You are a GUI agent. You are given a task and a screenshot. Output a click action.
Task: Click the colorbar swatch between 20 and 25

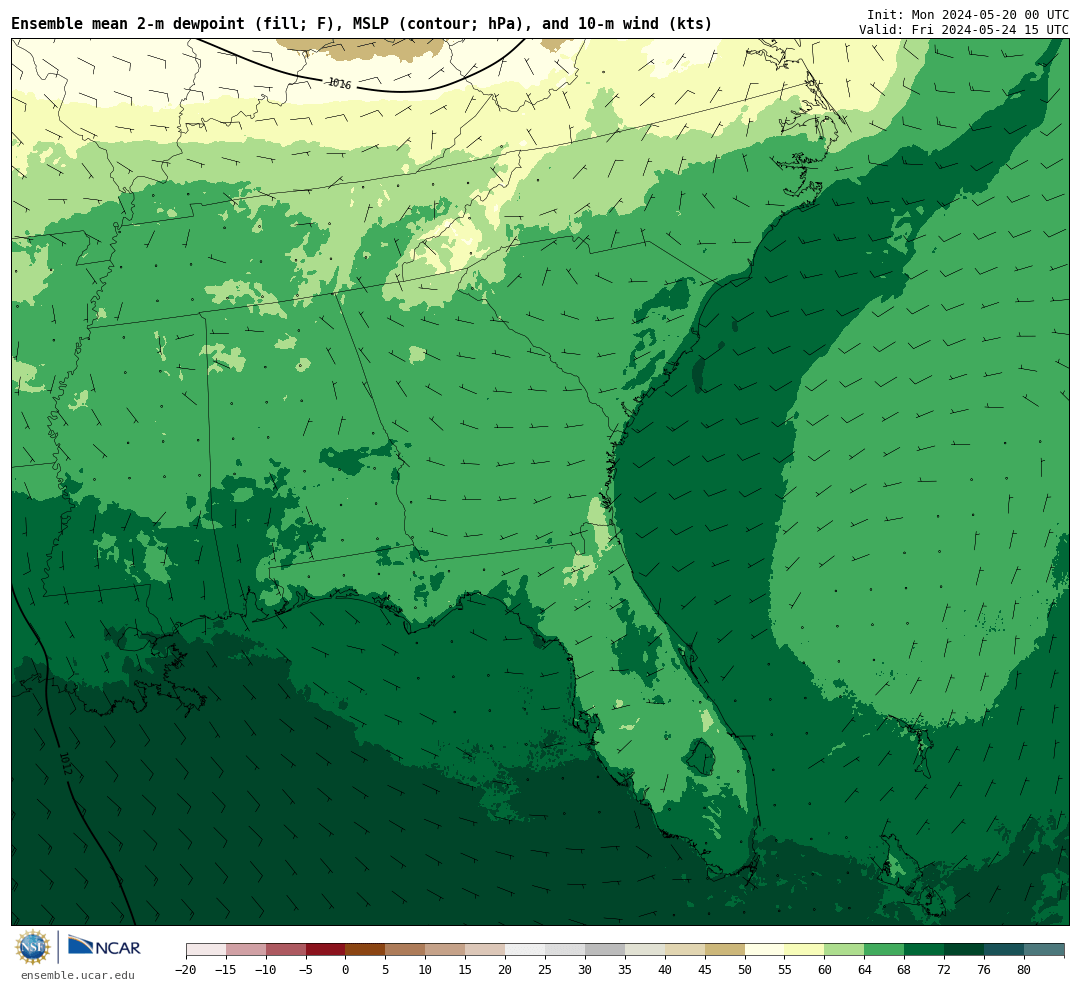526,950
